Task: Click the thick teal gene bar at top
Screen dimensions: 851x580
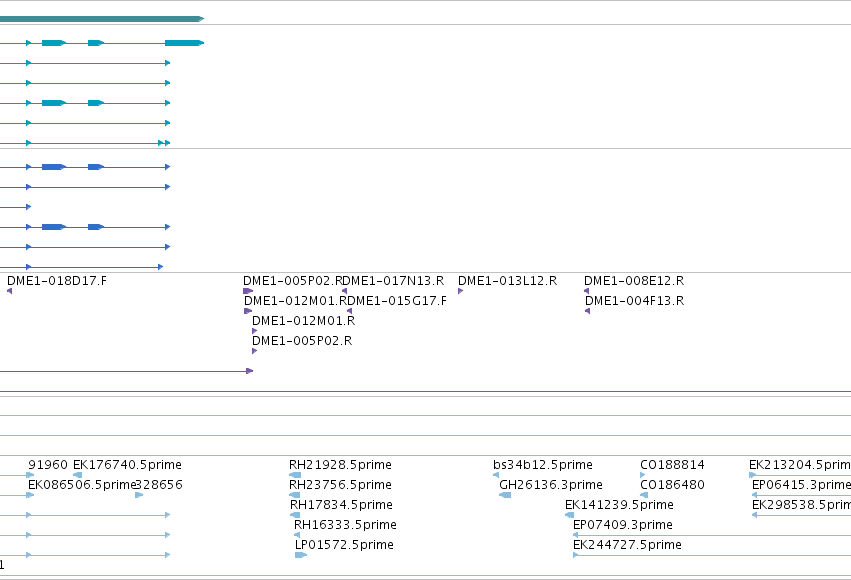Action: (x=101, y=19)
